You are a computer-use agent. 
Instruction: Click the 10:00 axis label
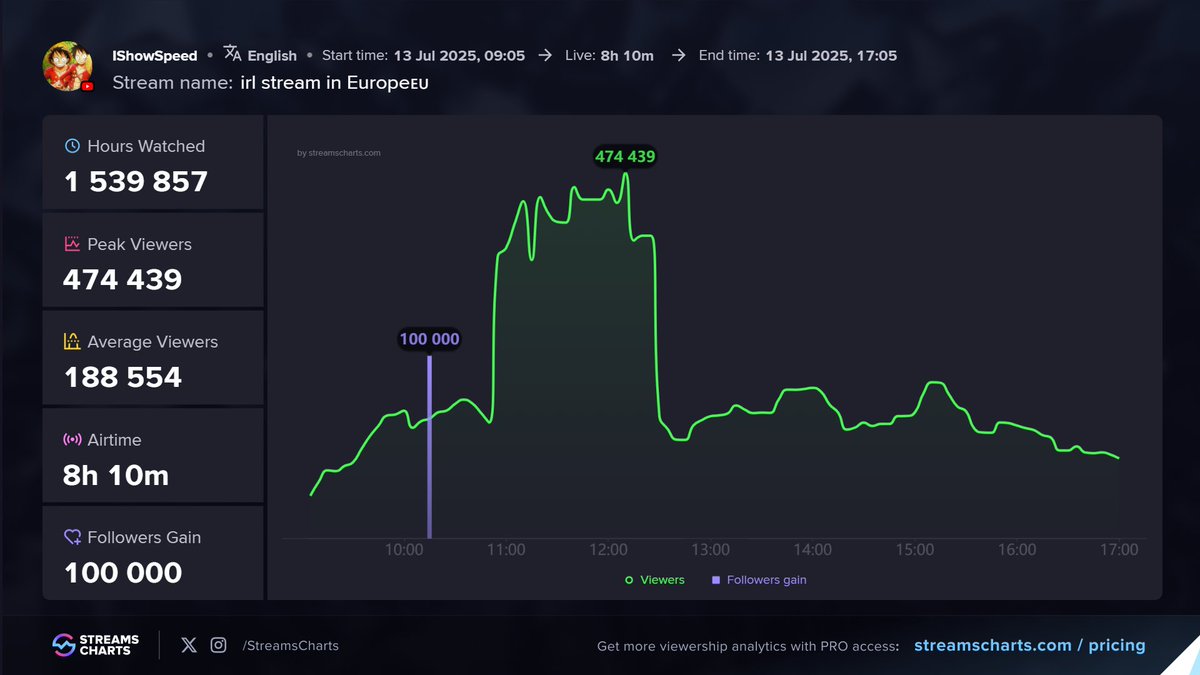coord(403,550)
